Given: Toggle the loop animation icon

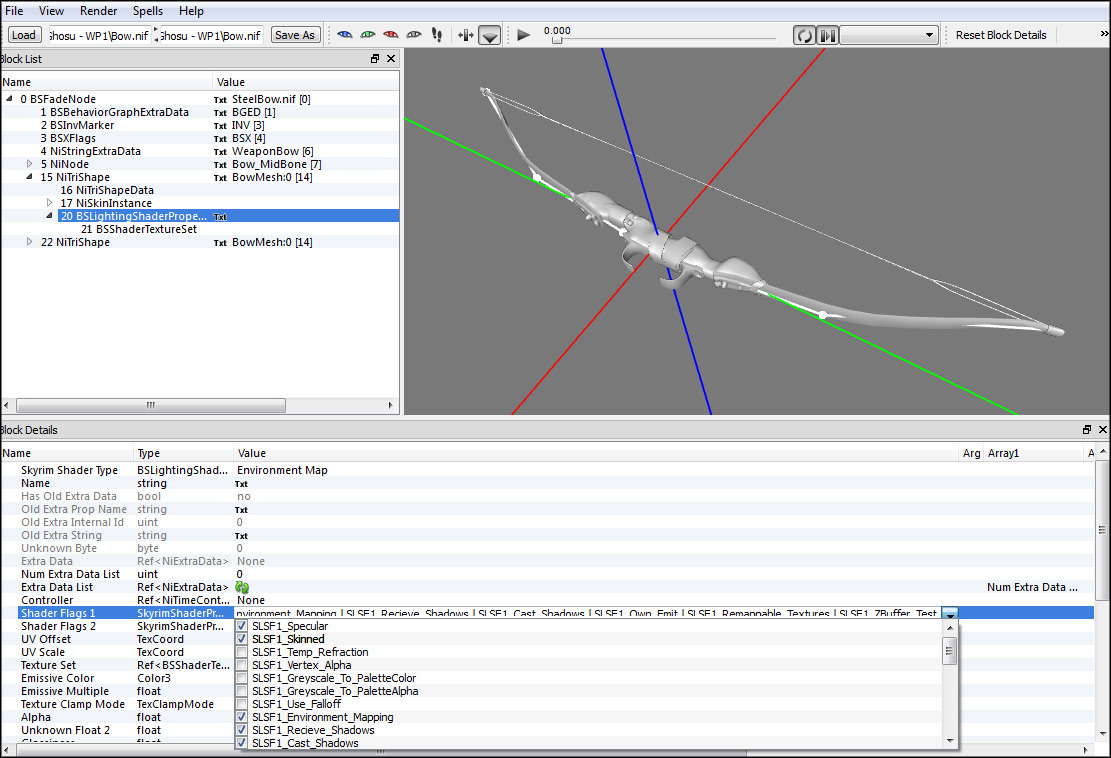Looking at the screenshot, I should (804, 35).
